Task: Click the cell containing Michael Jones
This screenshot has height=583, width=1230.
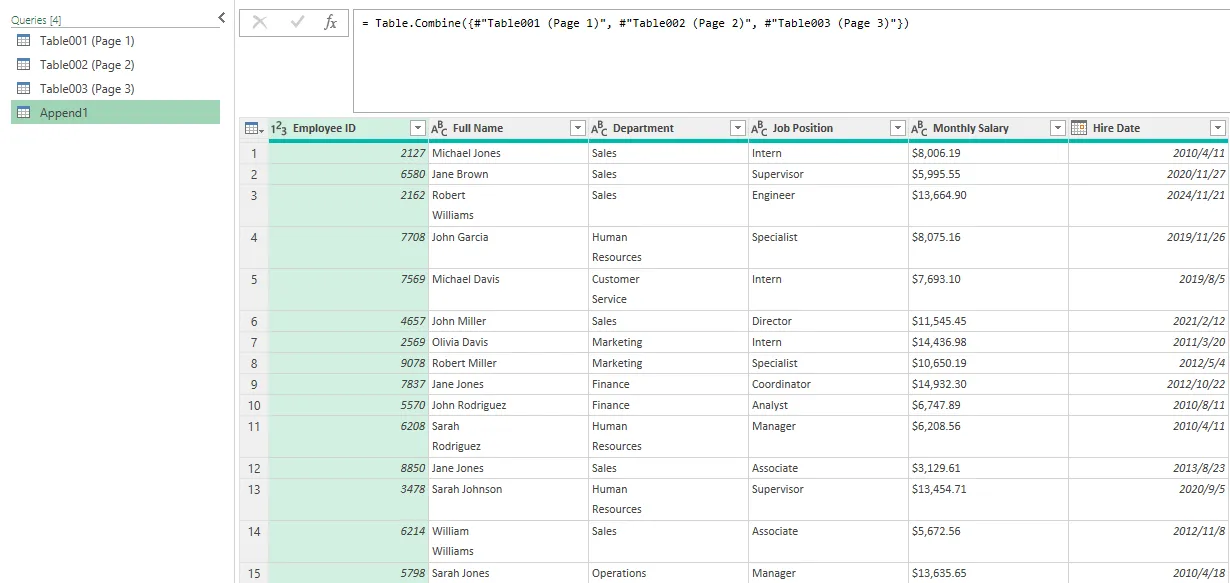Action: (508, 153)
